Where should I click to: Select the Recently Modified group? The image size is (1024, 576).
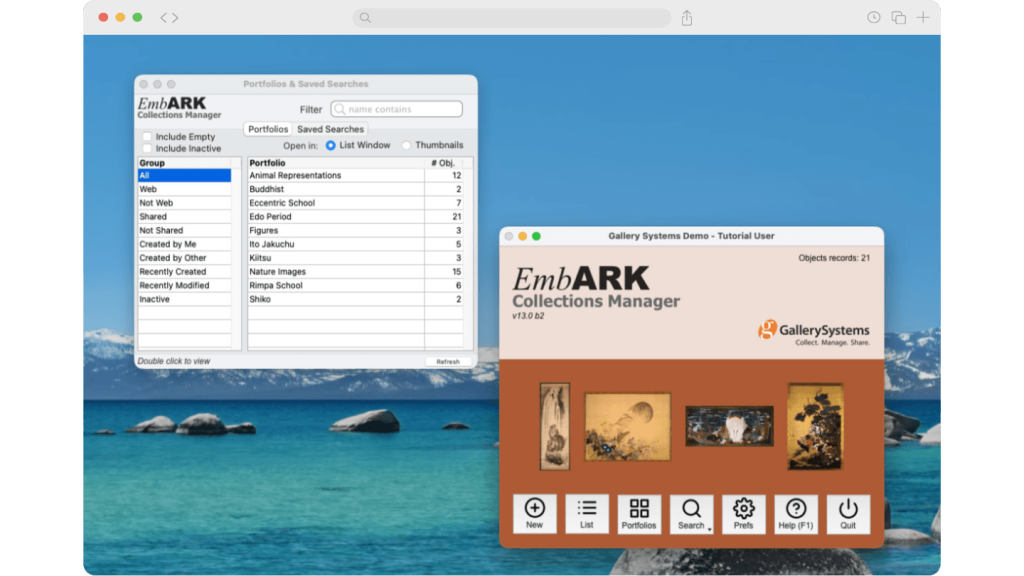[184, 285]
